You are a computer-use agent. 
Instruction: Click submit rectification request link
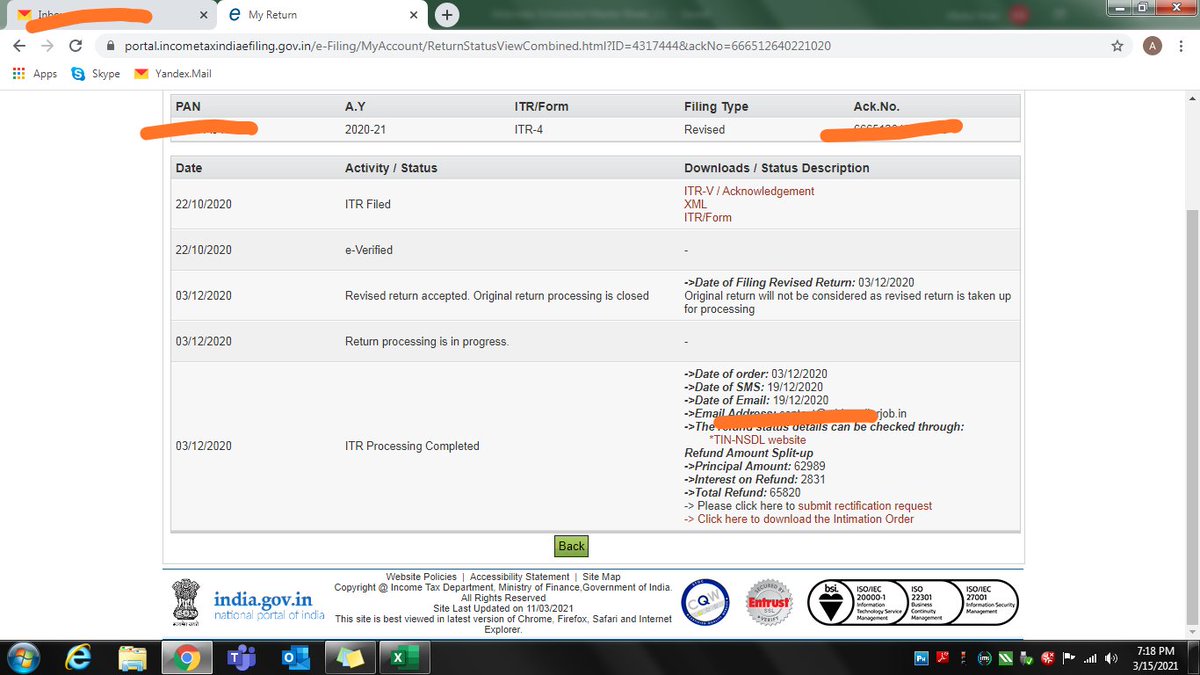(865, 506)
